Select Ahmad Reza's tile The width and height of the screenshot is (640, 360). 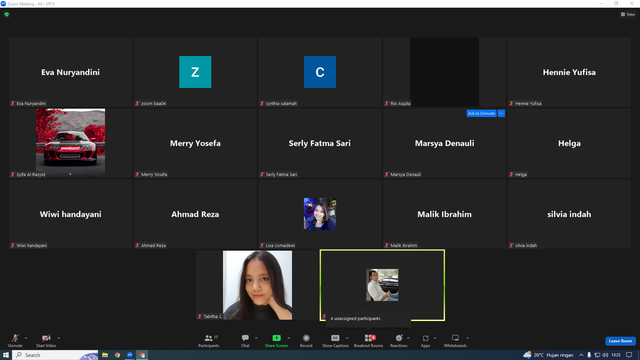click(x=195, y=214)
